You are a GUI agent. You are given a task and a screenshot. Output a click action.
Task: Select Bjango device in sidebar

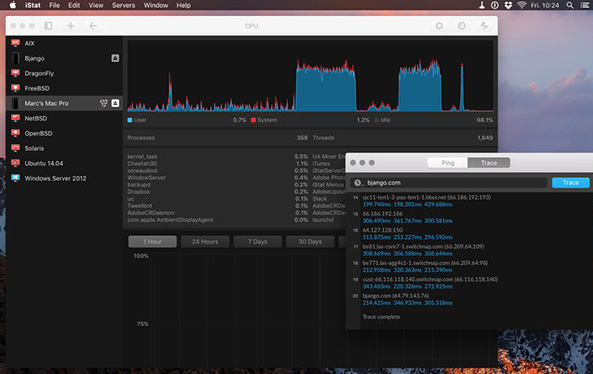[x=64, y=58]
